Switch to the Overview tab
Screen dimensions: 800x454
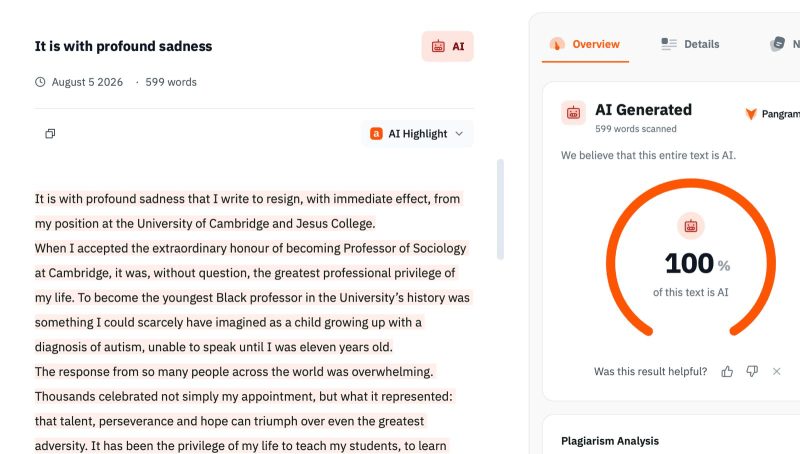585,44
